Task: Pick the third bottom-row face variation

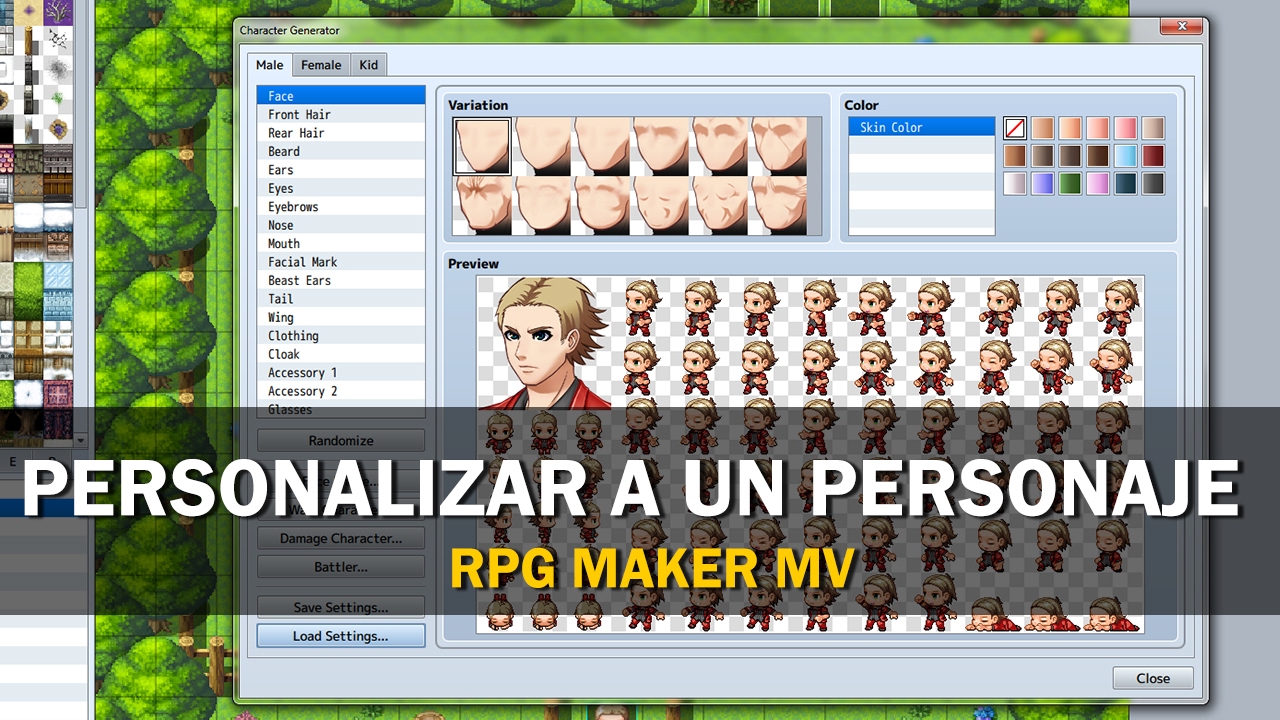Action: pyautogui.click(x=600, y=205)
